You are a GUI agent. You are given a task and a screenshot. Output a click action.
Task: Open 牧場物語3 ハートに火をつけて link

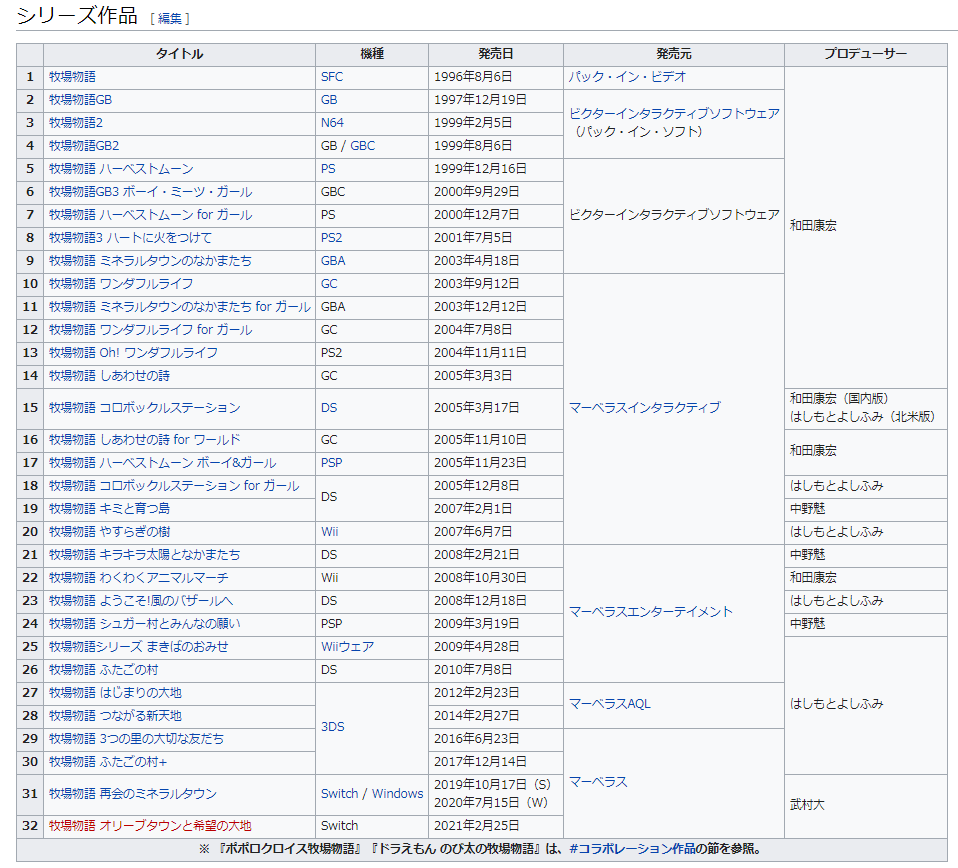[130, 238]
